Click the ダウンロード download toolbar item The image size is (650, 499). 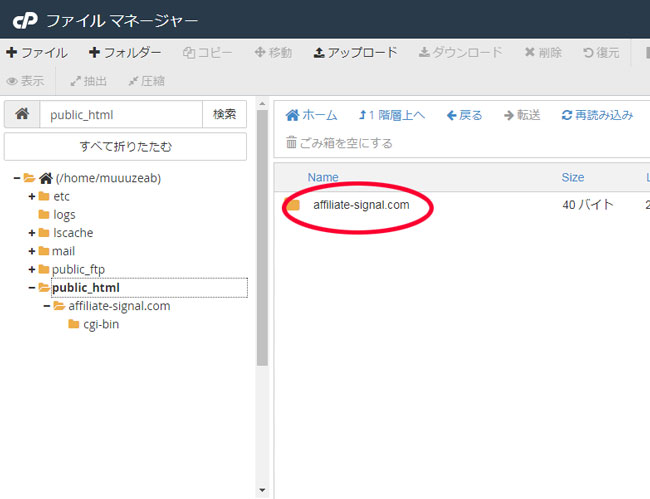click(x=460, y=53)
